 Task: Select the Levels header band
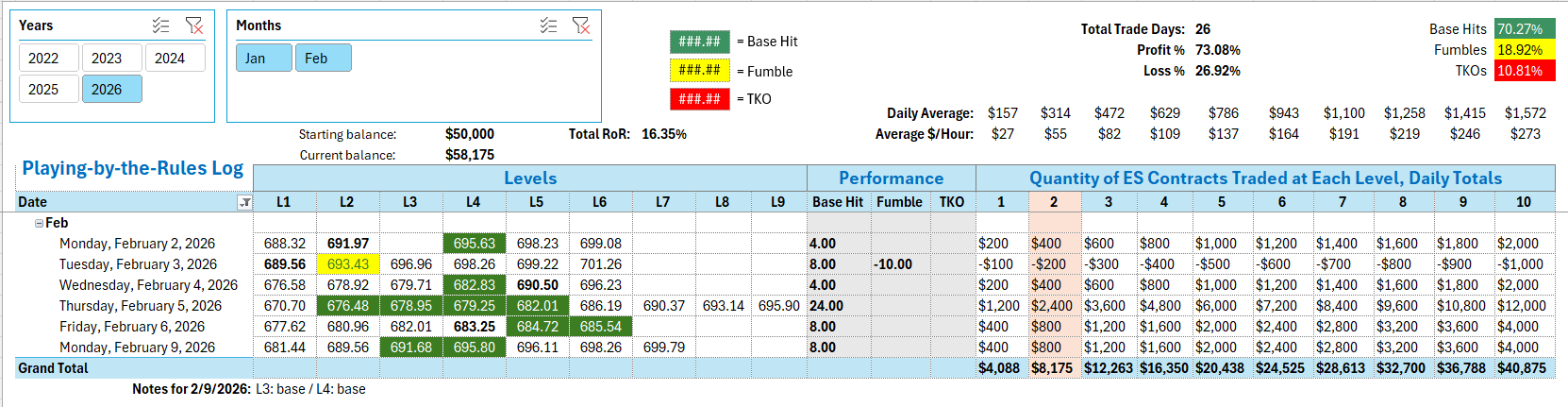530,178
